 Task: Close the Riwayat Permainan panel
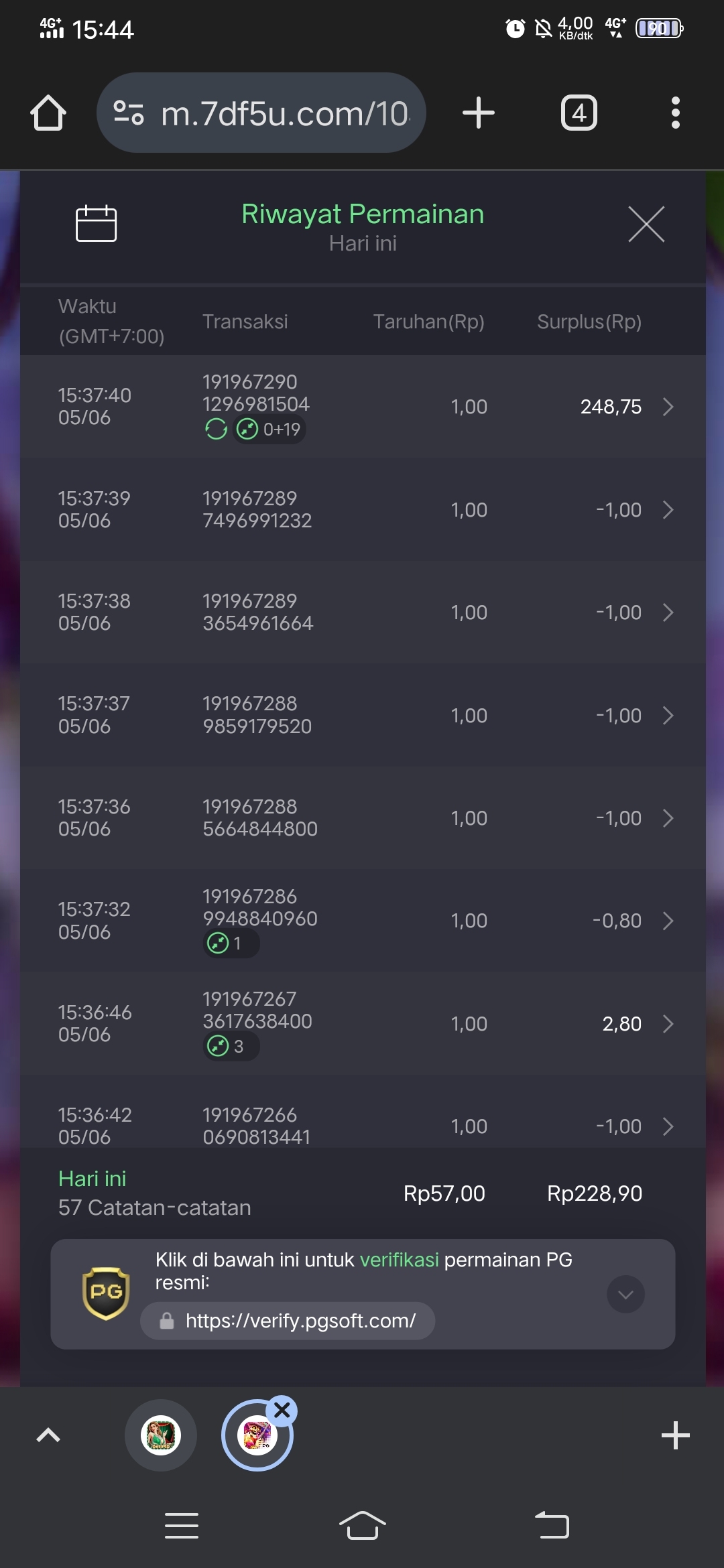tap(646, 224)
